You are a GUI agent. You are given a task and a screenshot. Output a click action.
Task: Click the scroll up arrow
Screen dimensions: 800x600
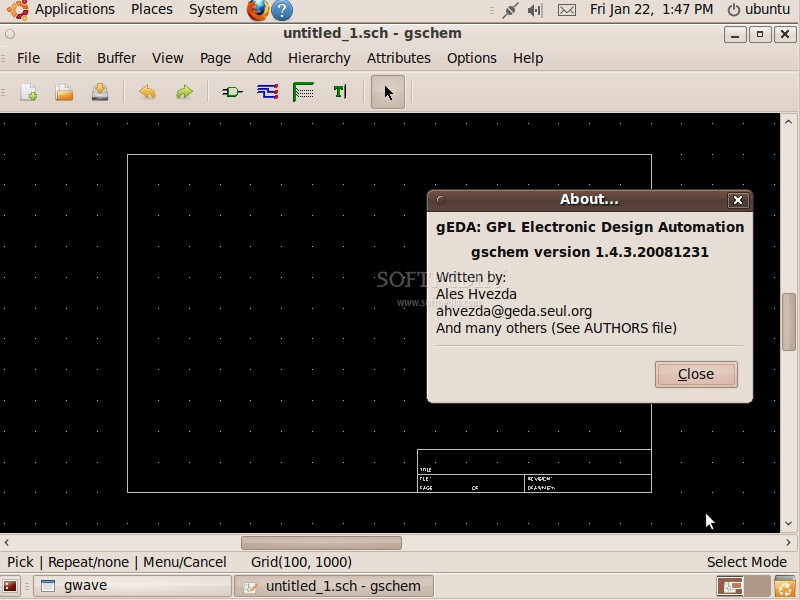click(788, 122)
